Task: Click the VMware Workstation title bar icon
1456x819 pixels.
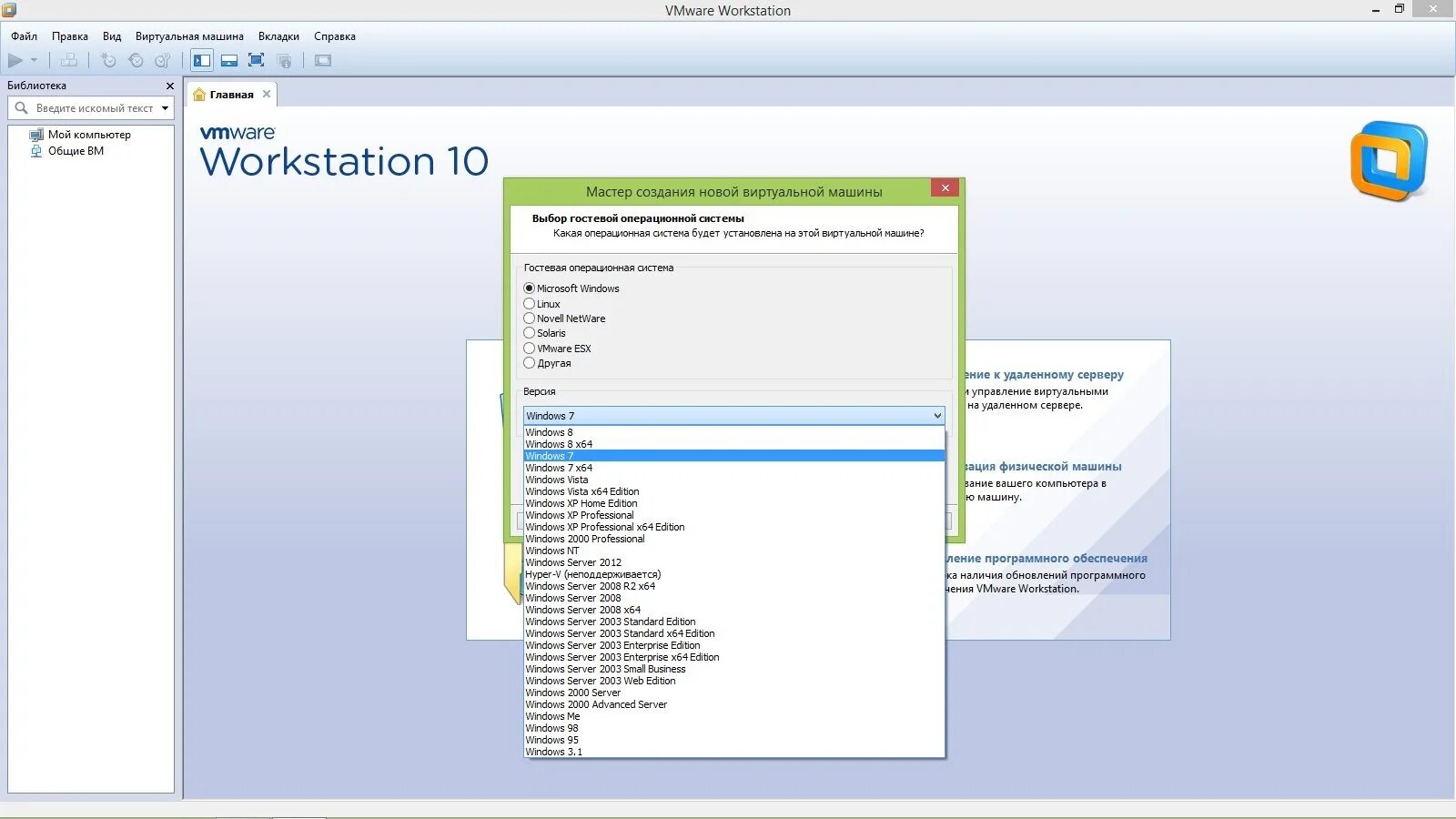Action: point(9,10)
